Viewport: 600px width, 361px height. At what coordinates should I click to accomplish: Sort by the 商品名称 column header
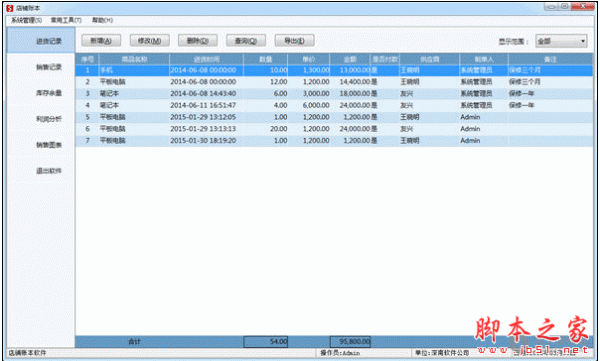coord(134,59)
